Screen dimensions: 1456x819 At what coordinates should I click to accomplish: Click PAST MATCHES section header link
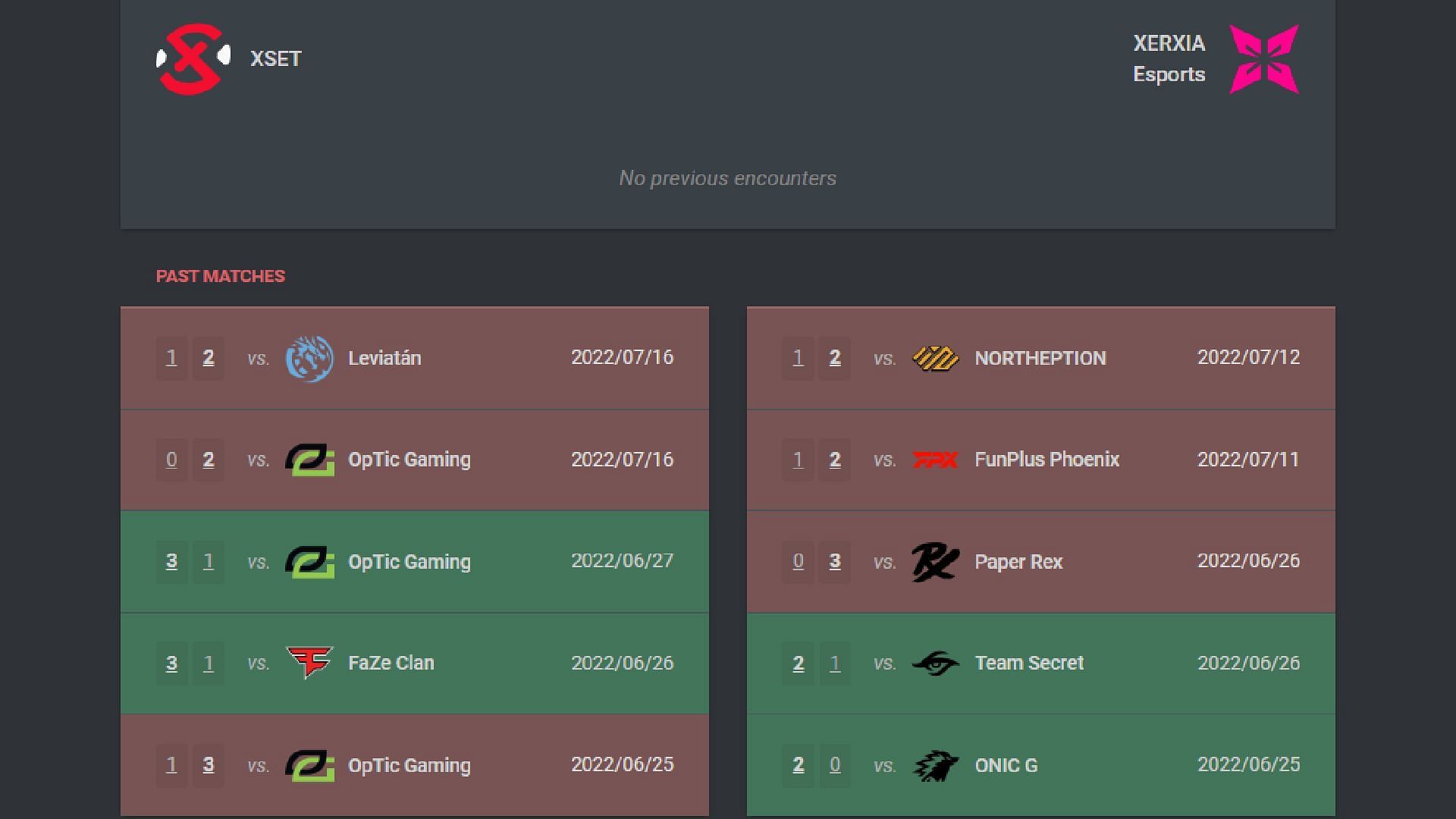click(x=221, y=276)
